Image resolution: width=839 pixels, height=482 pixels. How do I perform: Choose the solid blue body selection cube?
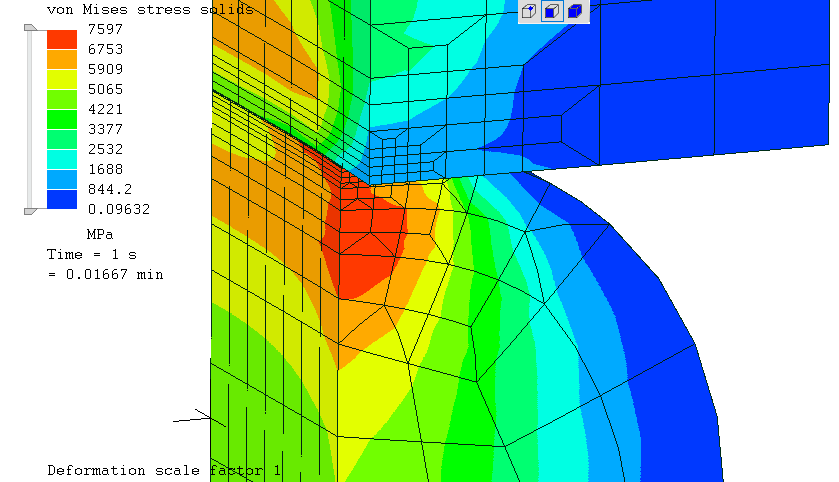tap(575, 11)
